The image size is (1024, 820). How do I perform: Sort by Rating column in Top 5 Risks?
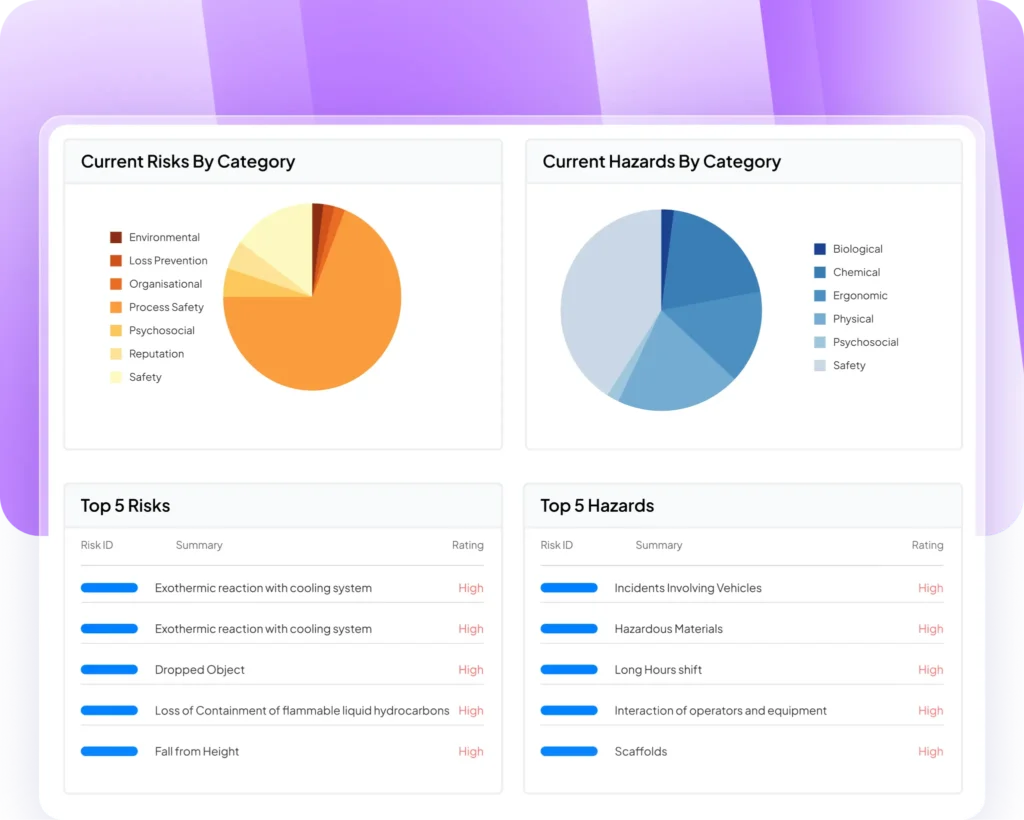click(467, 545)
